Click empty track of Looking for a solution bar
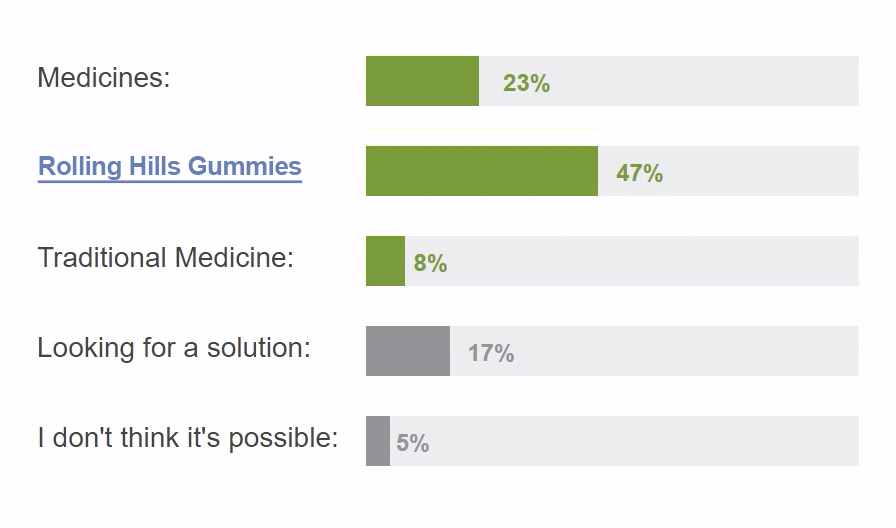896x528 pixels. [x=686, y=351]
